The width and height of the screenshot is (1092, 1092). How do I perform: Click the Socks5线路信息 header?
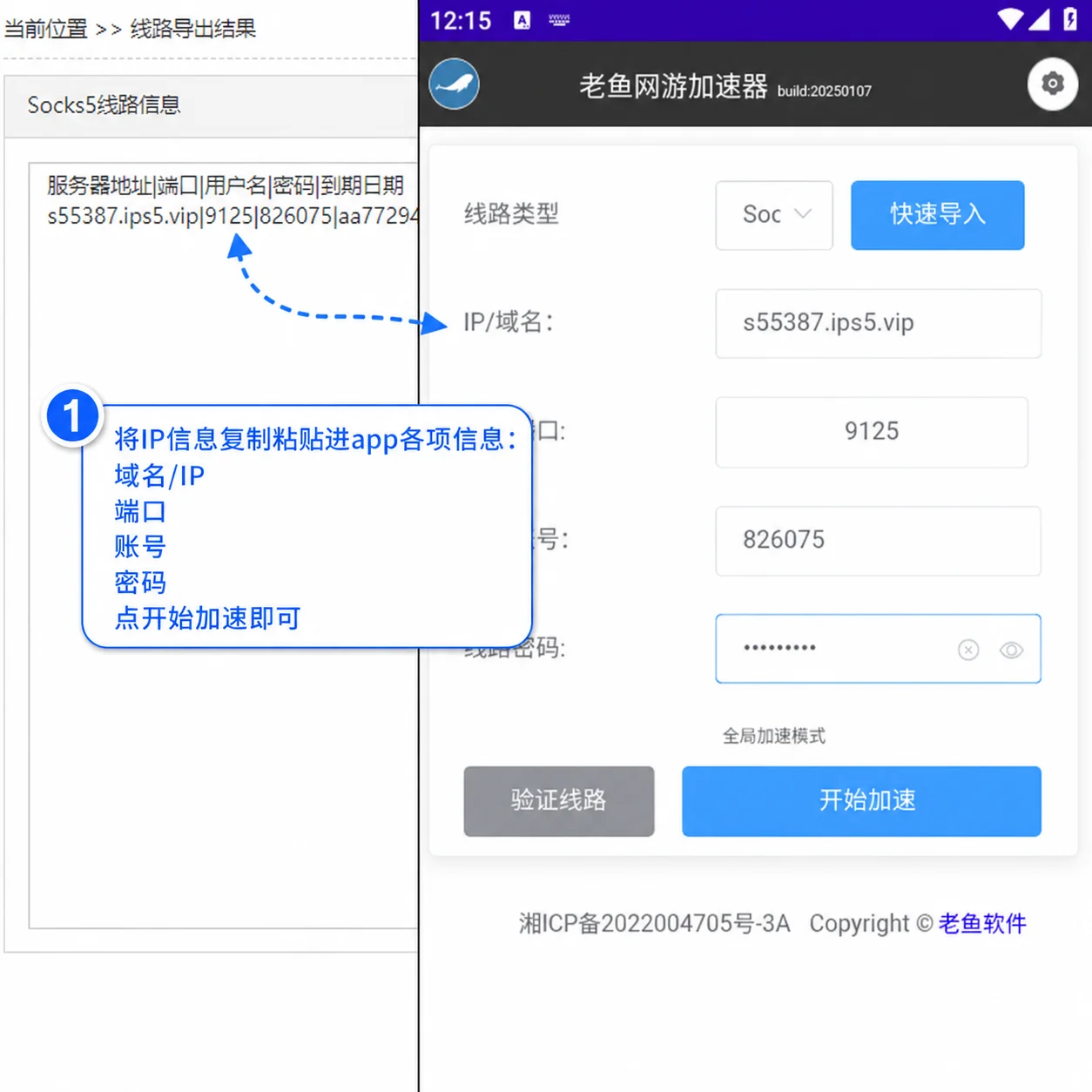(104, 105)
